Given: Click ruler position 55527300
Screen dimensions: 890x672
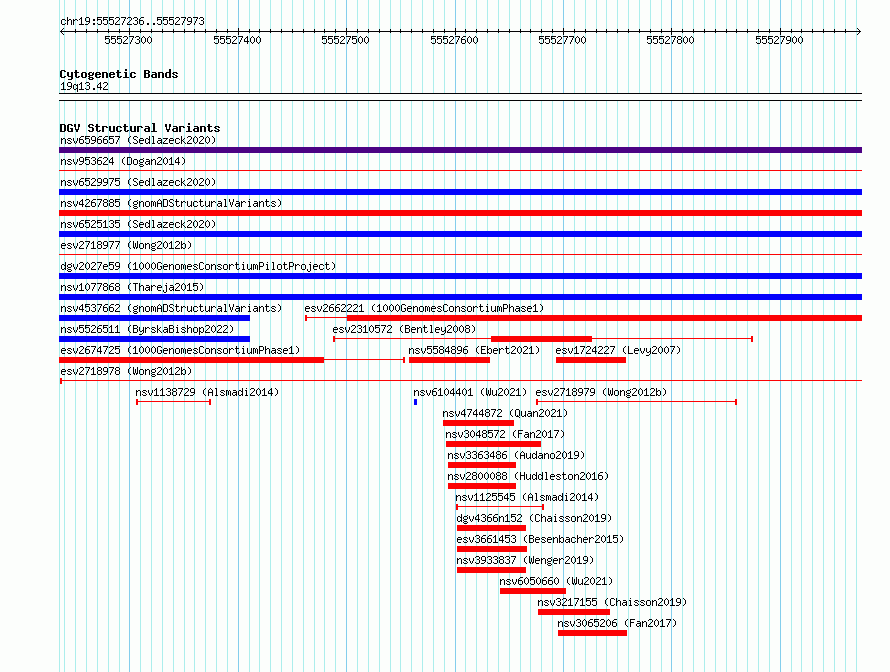Looking at the screenshot, I should 128,40.
